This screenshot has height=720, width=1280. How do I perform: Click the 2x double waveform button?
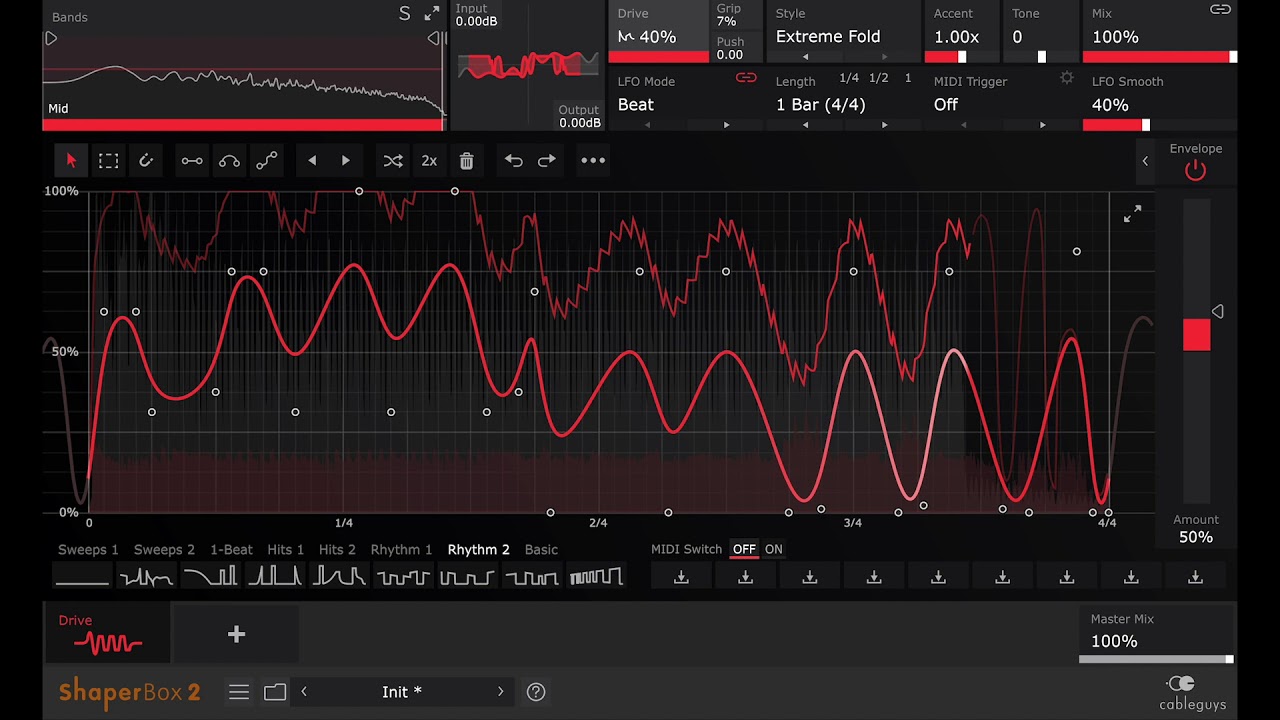pyautogui.click(x=429, y=160)
